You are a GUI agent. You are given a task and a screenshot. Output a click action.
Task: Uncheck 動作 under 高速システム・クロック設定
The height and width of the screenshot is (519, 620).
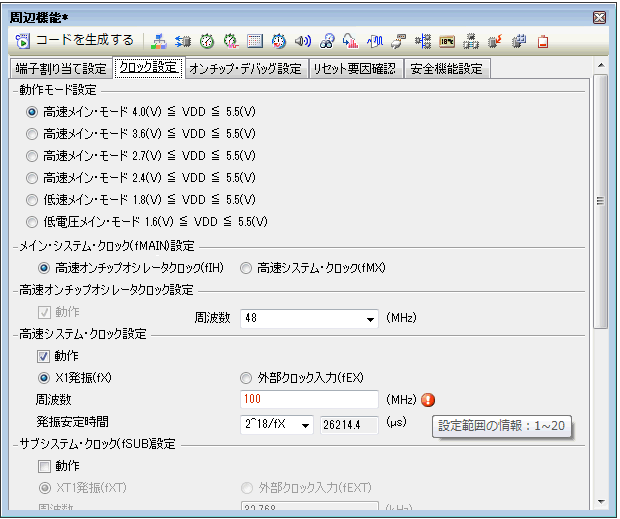click(x=44, y=356)
